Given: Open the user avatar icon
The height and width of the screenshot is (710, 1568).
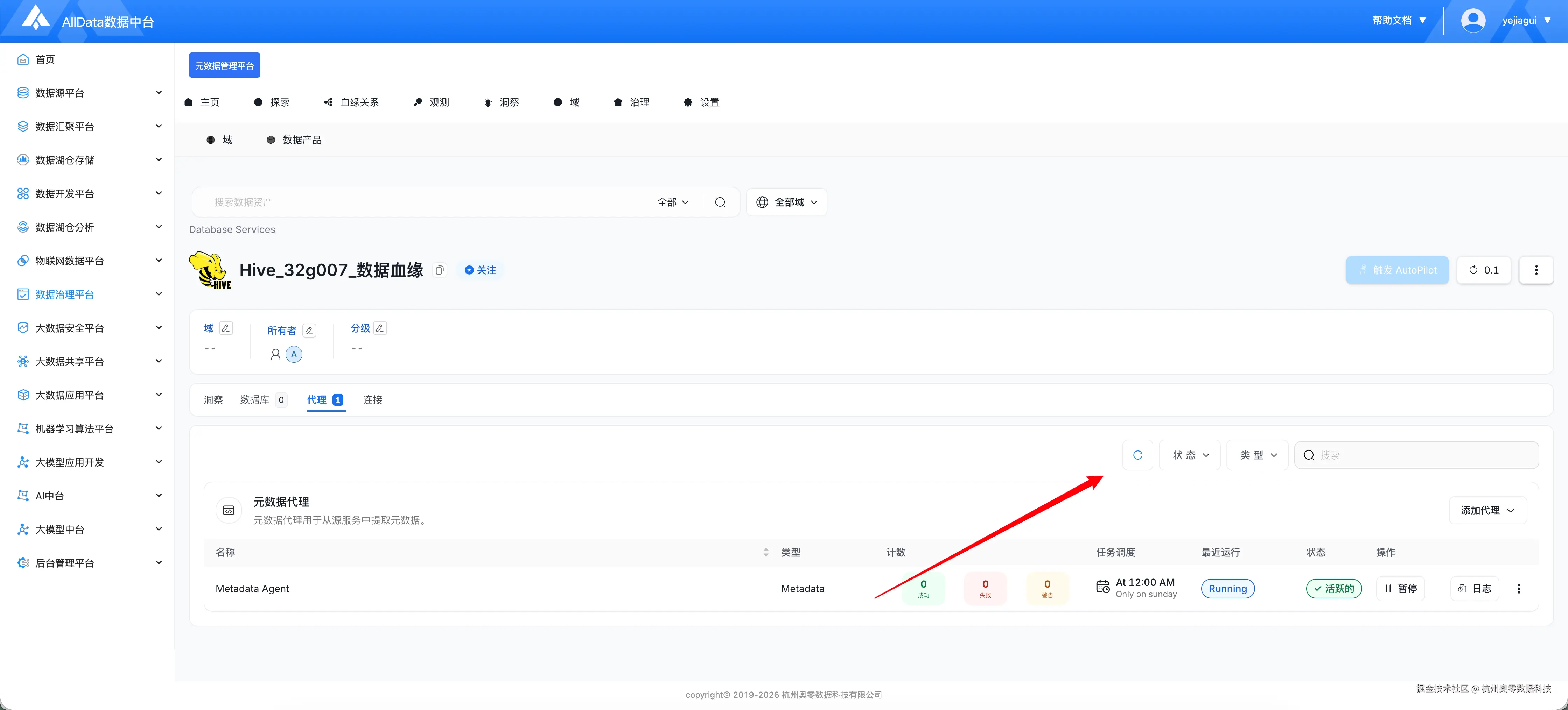Looking at the screenshot, I should coord(1473,21).
